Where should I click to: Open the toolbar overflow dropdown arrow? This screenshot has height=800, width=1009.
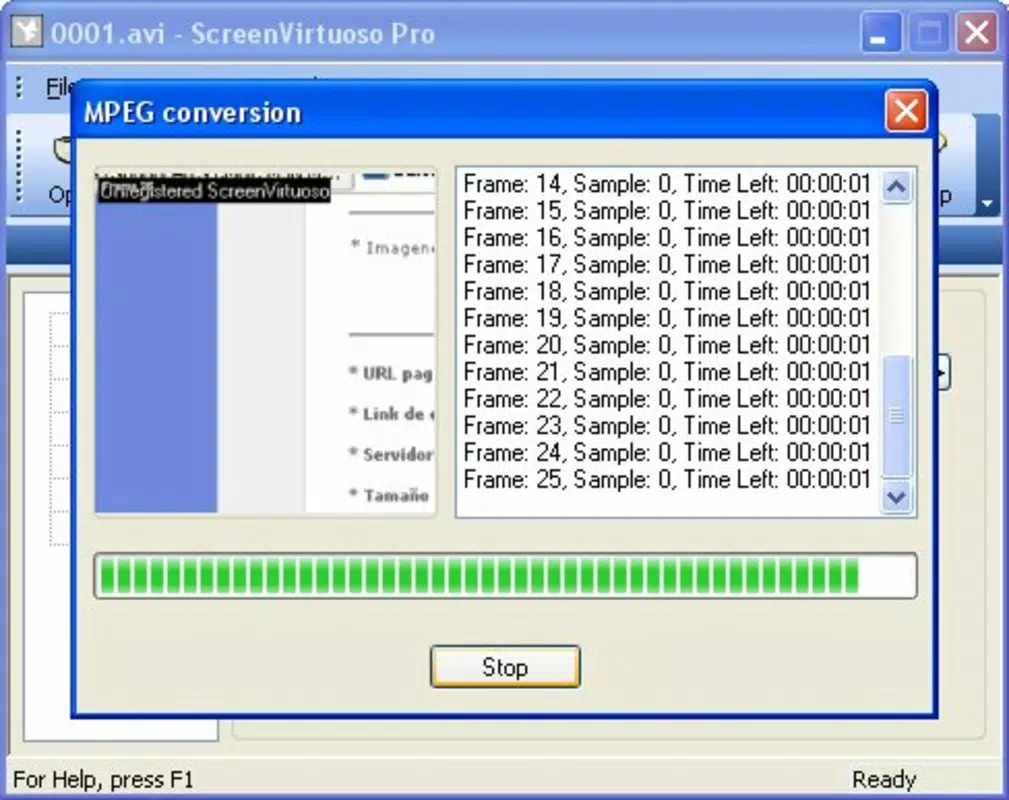(x=987, y=203)
